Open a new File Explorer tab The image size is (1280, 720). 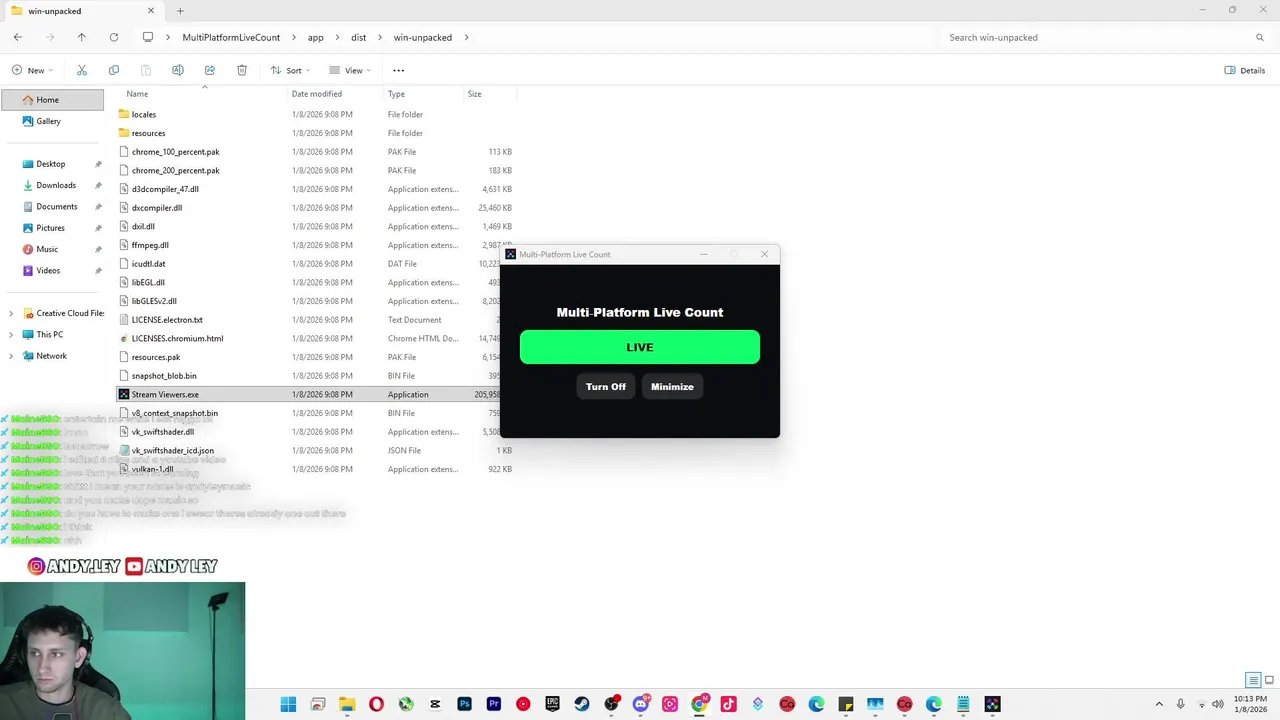coord(180,11)
